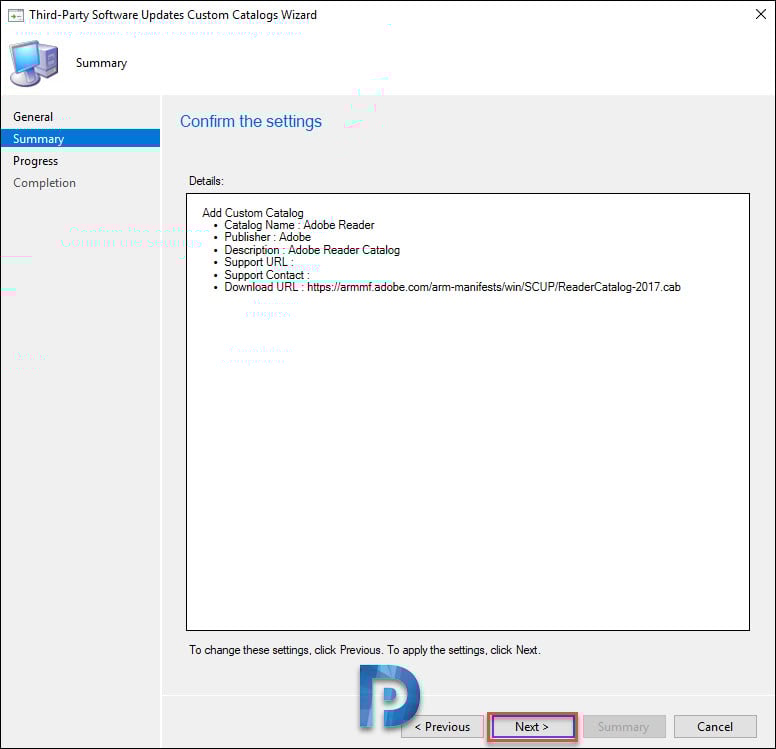The width and height of the screenshot is (776, 749).
Task: Click the wizard title bar icon
Action: (x=16, y=16)
